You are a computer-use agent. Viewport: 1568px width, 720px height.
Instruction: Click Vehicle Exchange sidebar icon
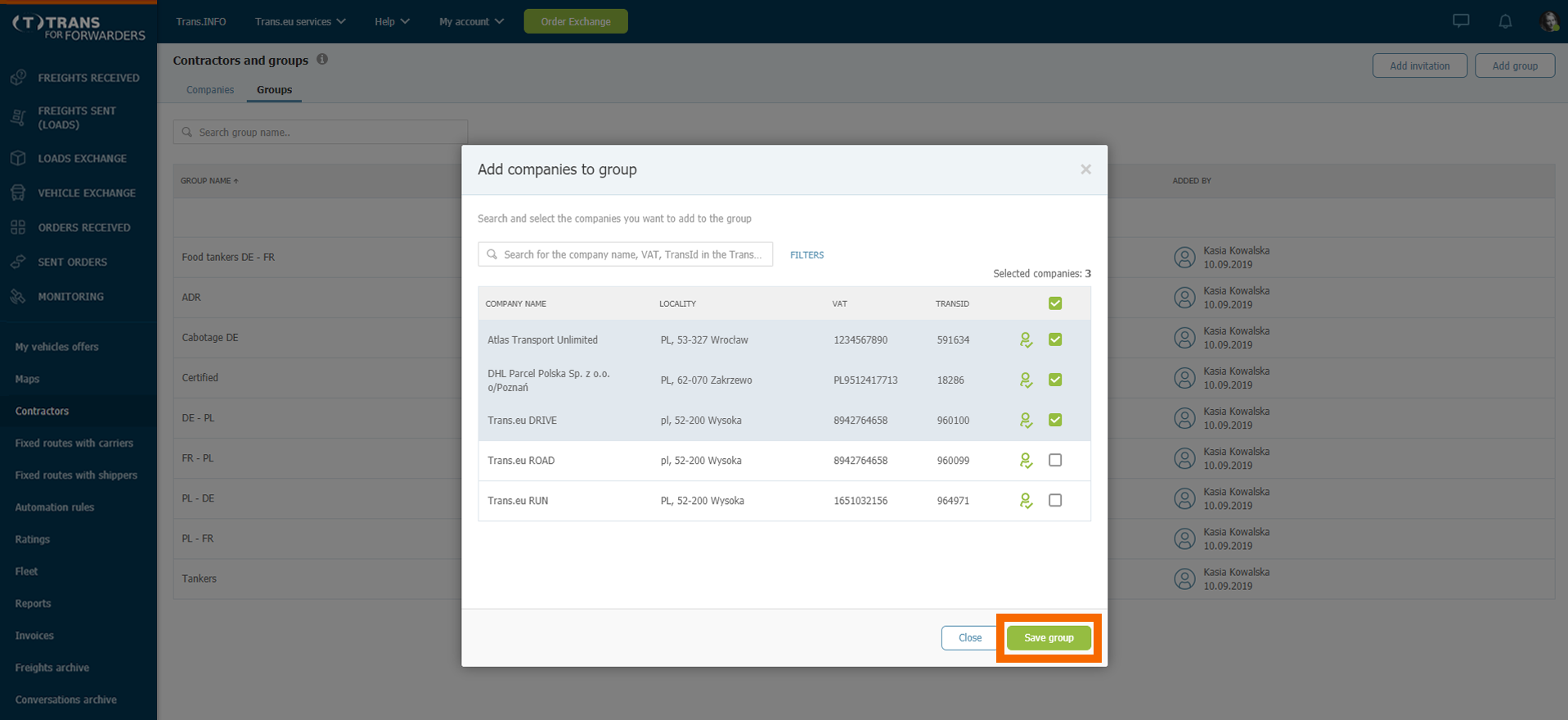[x=18, y=193]
